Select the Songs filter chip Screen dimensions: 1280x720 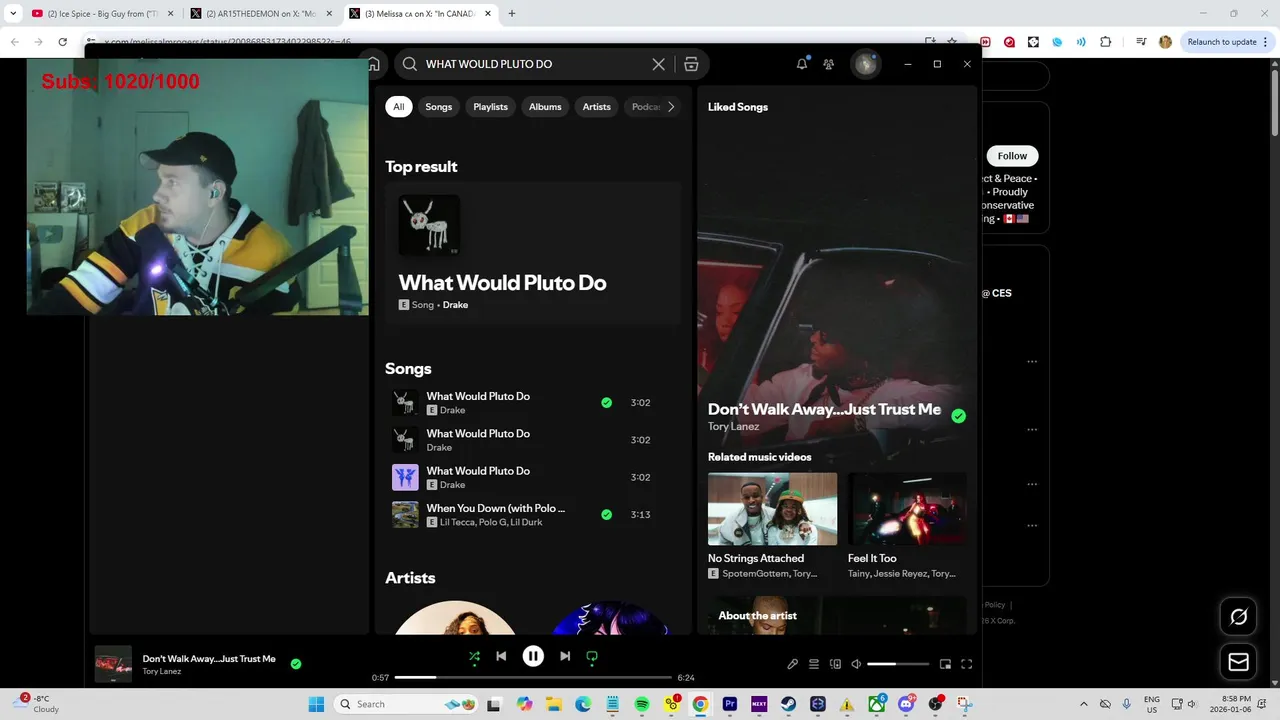[439, 107]
